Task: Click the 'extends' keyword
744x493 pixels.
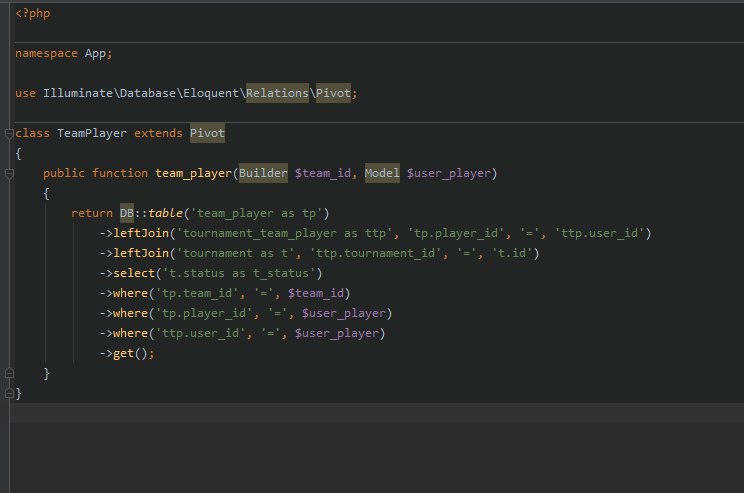Action: 158,133
